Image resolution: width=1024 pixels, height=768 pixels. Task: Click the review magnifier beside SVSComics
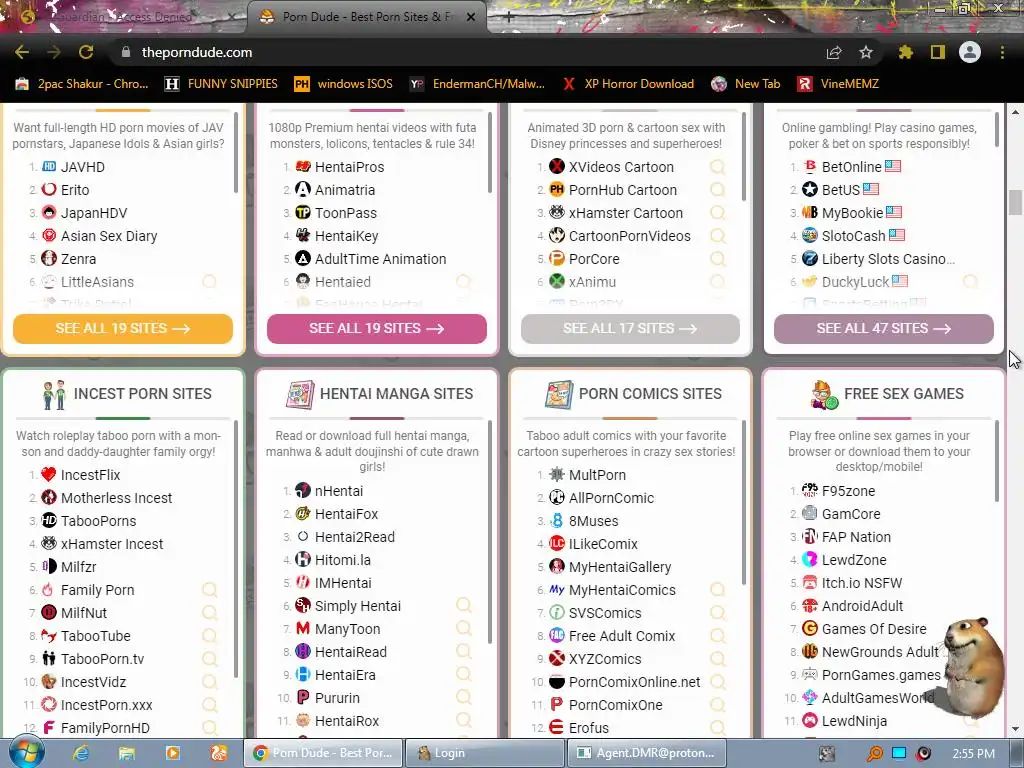717,613
